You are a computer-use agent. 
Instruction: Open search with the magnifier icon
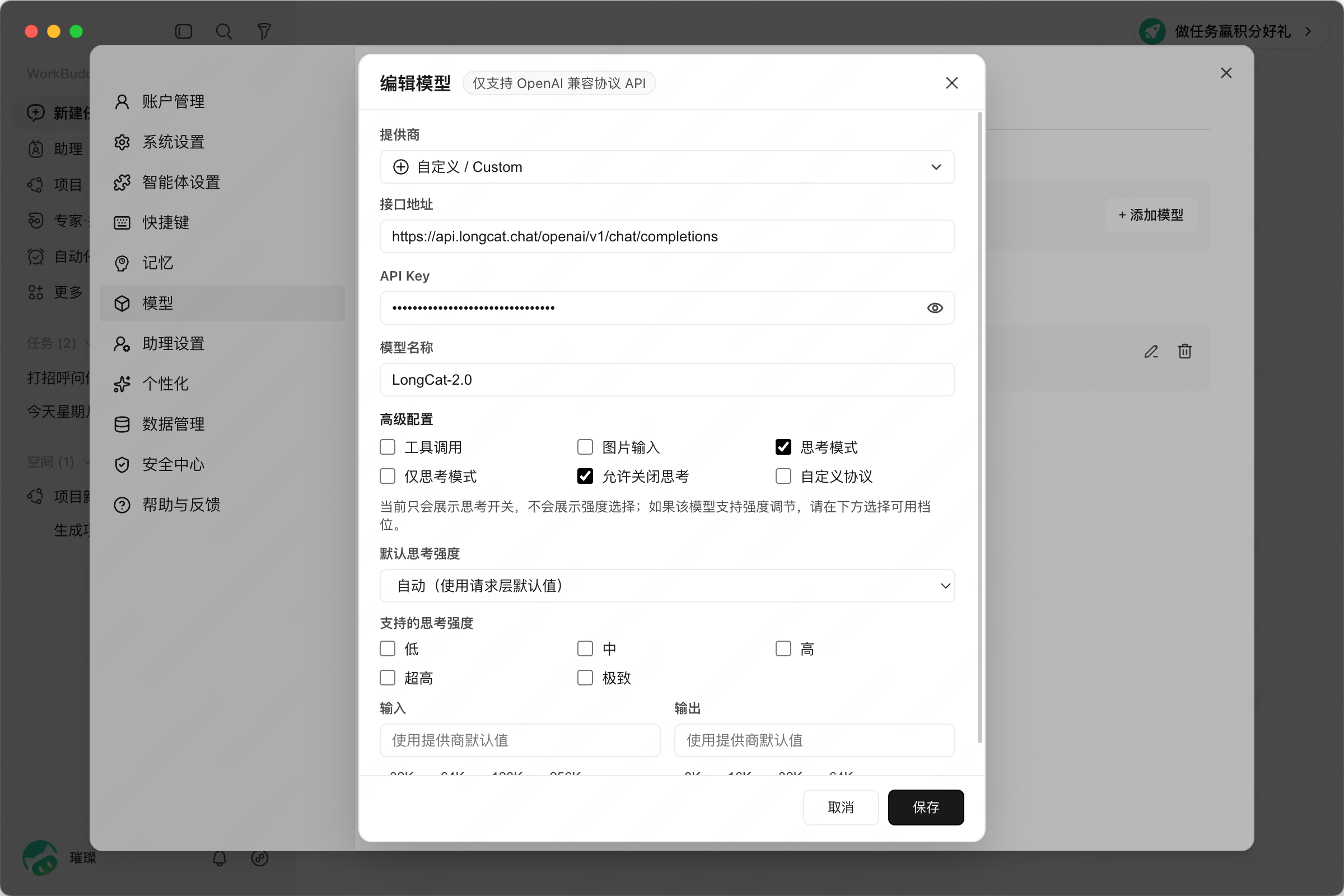(223, 31)
